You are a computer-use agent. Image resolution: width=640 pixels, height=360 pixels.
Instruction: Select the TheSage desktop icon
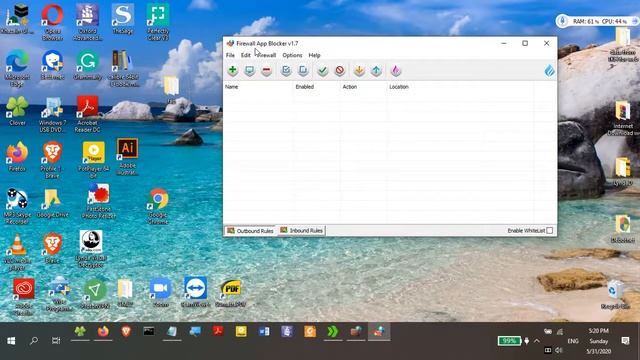pyautogui.click(x=122, y=18)
